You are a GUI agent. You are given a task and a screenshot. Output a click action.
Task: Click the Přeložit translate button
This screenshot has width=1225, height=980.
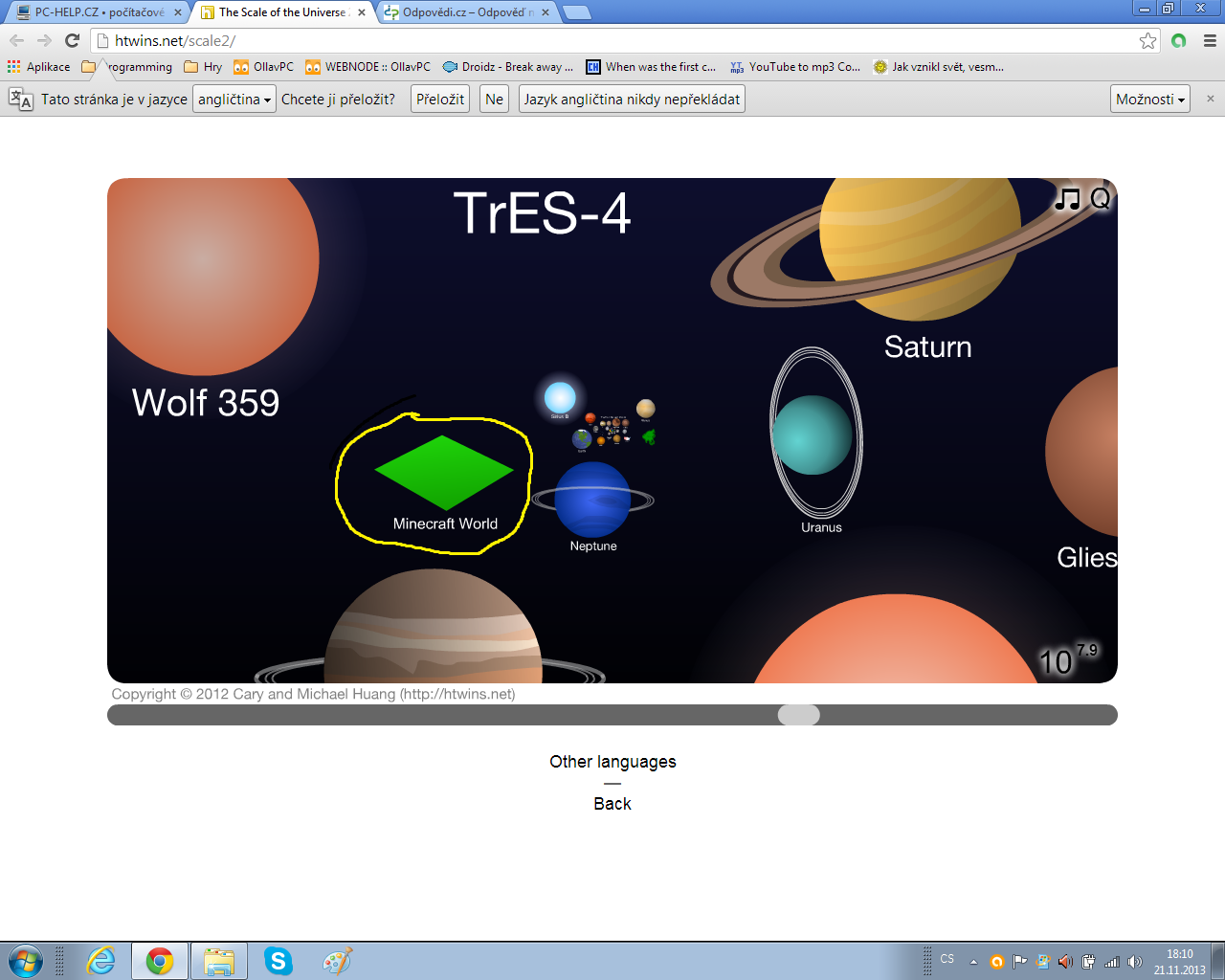click(440, 100)
